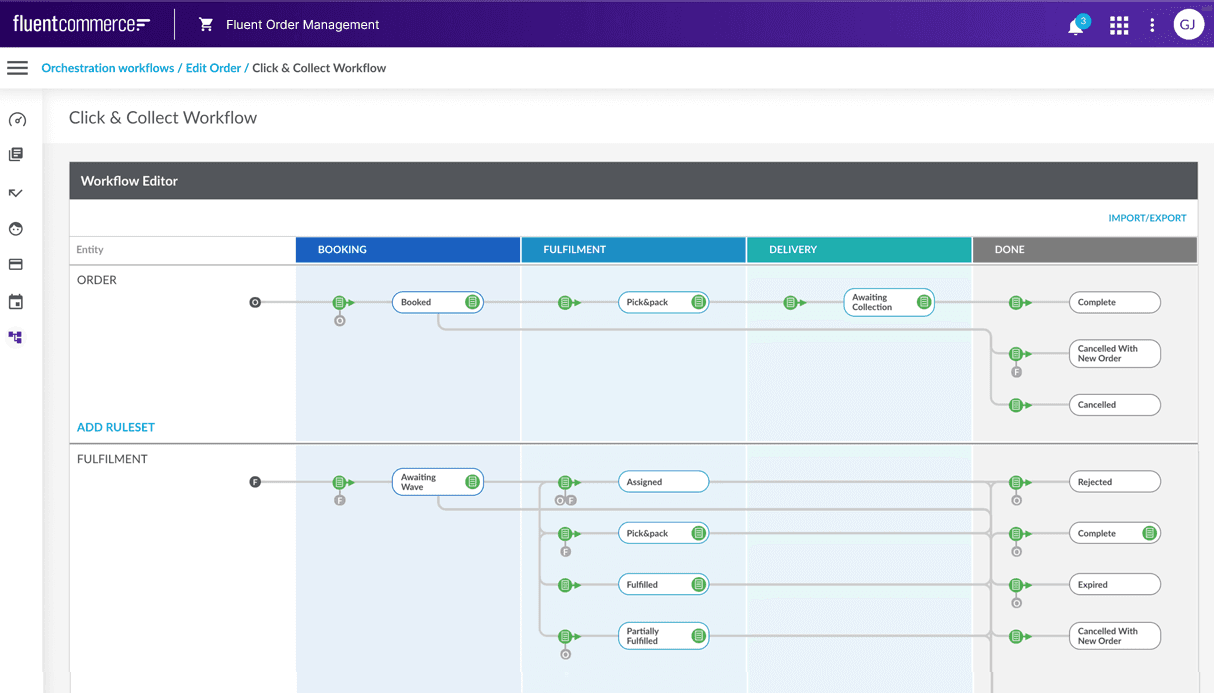Screen dimensions: 1214x693
Task: Select the Cancelled status node
Action: pyautogui.click(x=1115, y=405)
